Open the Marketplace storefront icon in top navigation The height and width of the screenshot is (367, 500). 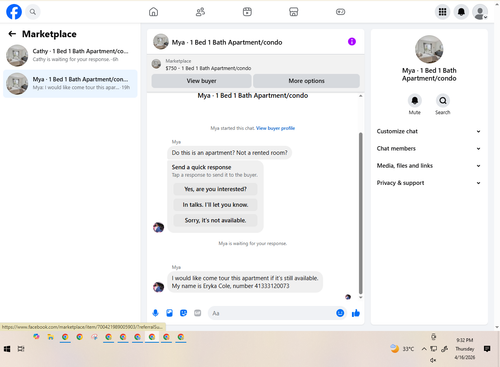(x=293, y=12)
